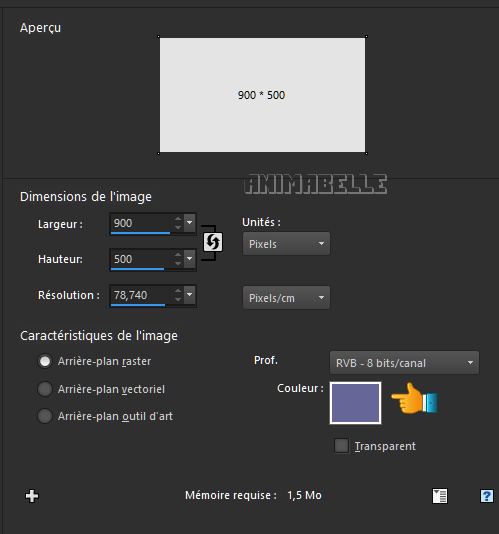The height and width of the screenshot is (534, 499).
Task: Open the Unités Pixels dropdown
Action: point(286,244)
